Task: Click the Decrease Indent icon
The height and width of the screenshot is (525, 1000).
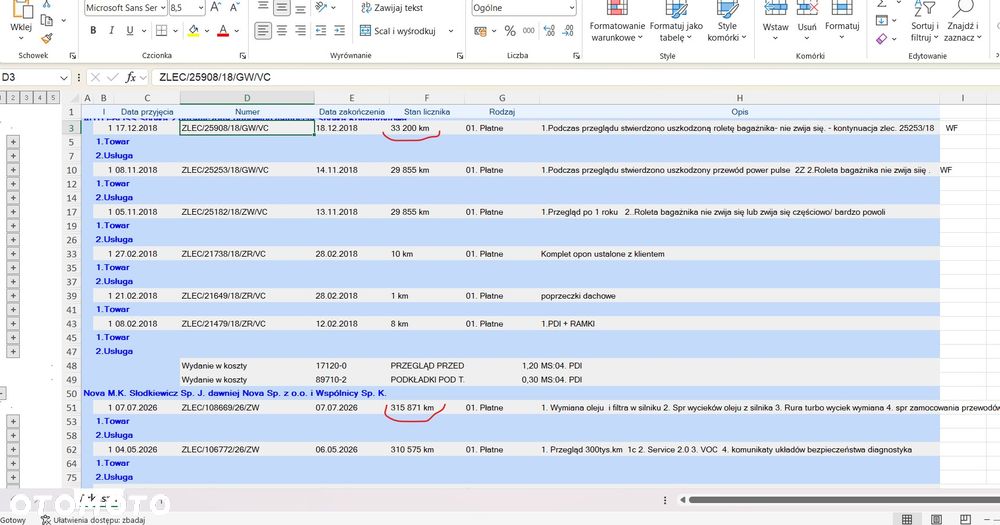Action: tap(321, 31)
